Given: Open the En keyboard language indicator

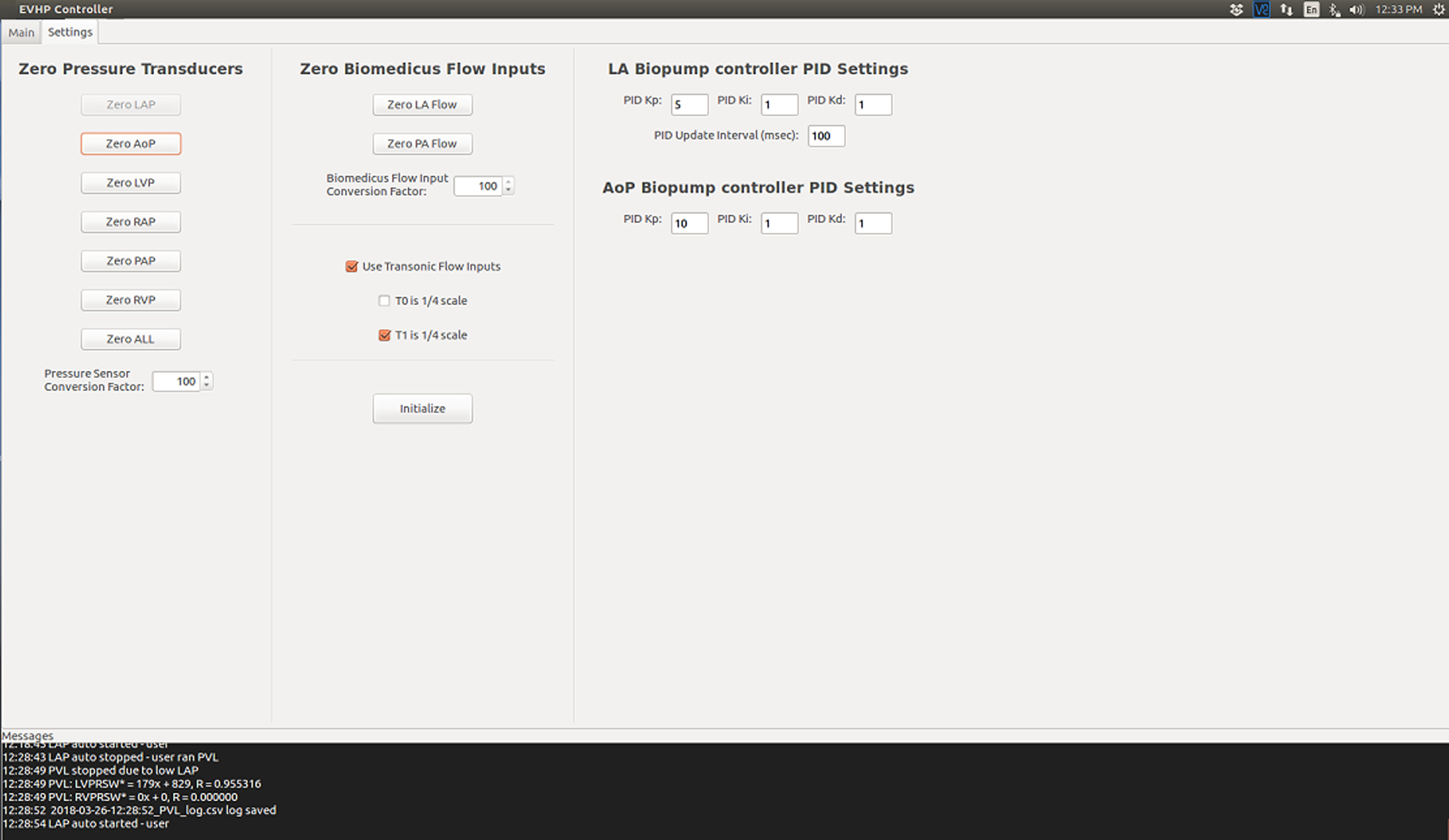Looking at the screenshot, I should [x=1311, y=9].
